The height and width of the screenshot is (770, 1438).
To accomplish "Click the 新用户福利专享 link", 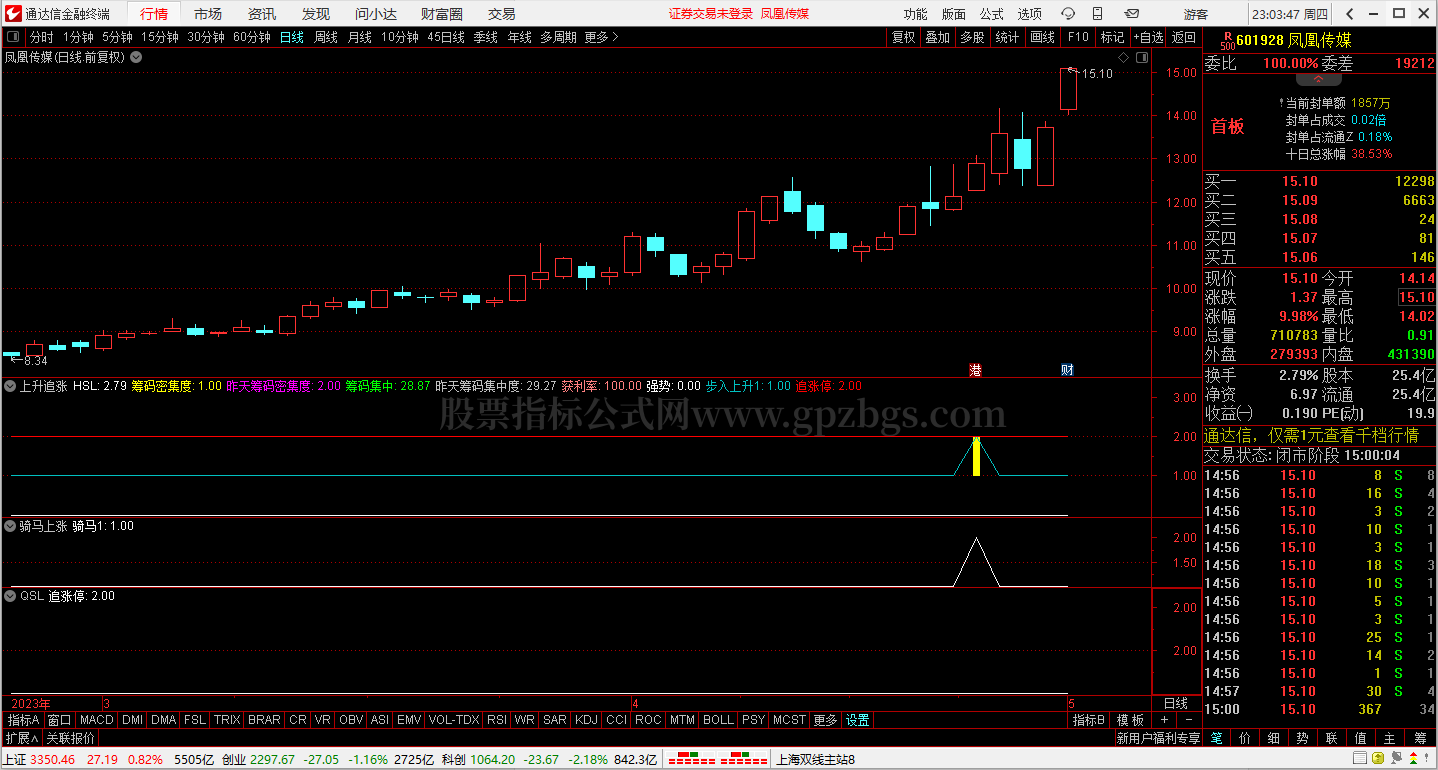I will (1158, 738).
